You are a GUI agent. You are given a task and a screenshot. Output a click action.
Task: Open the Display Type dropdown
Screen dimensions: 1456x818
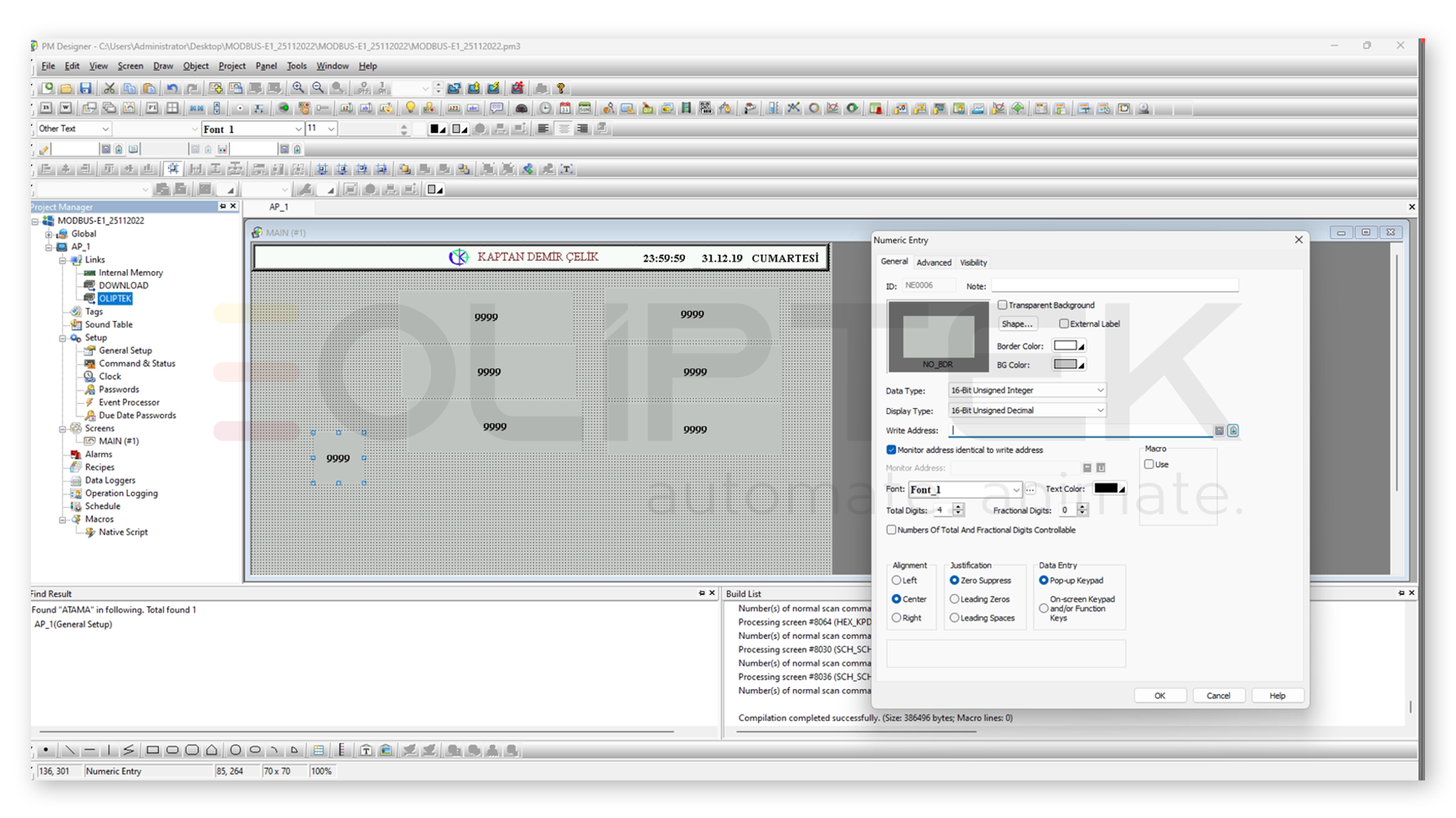(x=1026, y=411)
